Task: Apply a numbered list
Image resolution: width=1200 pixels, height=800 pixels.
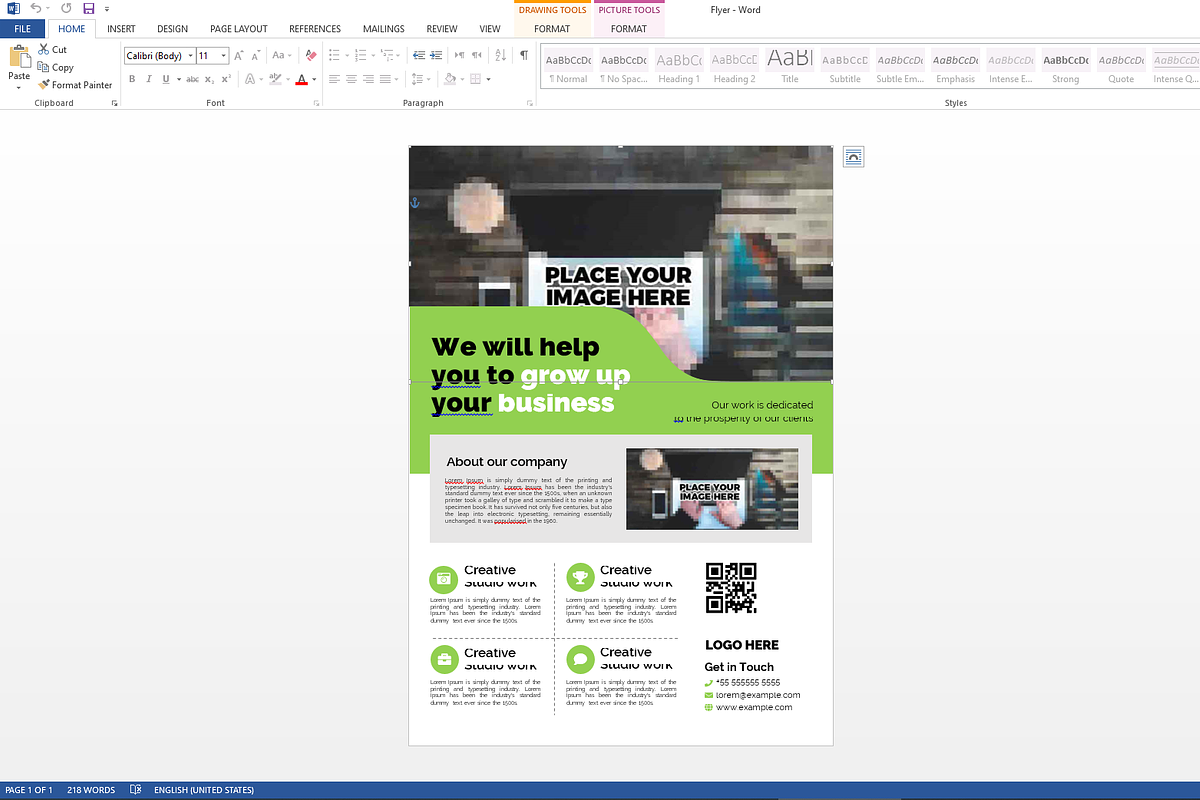Action: coord(360,56)
